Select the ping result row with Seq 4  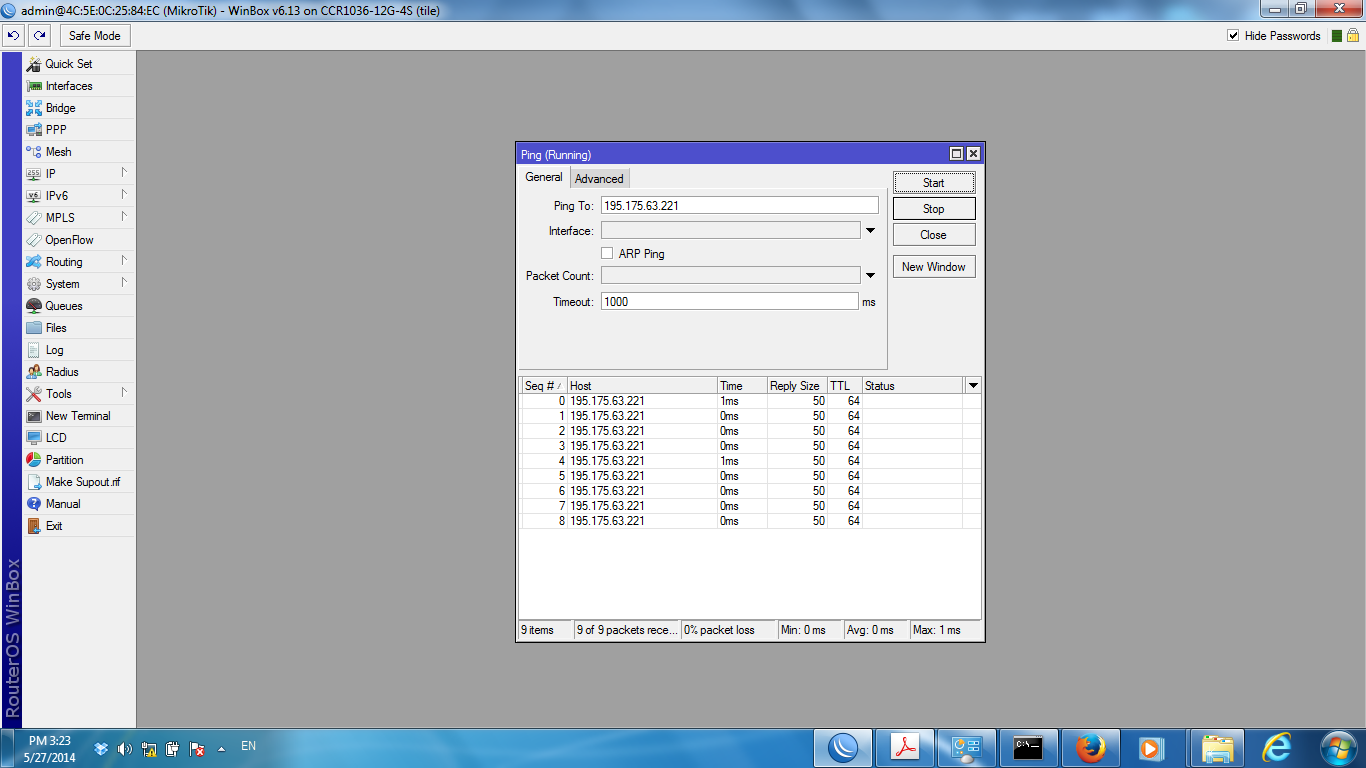coord(750,461)
